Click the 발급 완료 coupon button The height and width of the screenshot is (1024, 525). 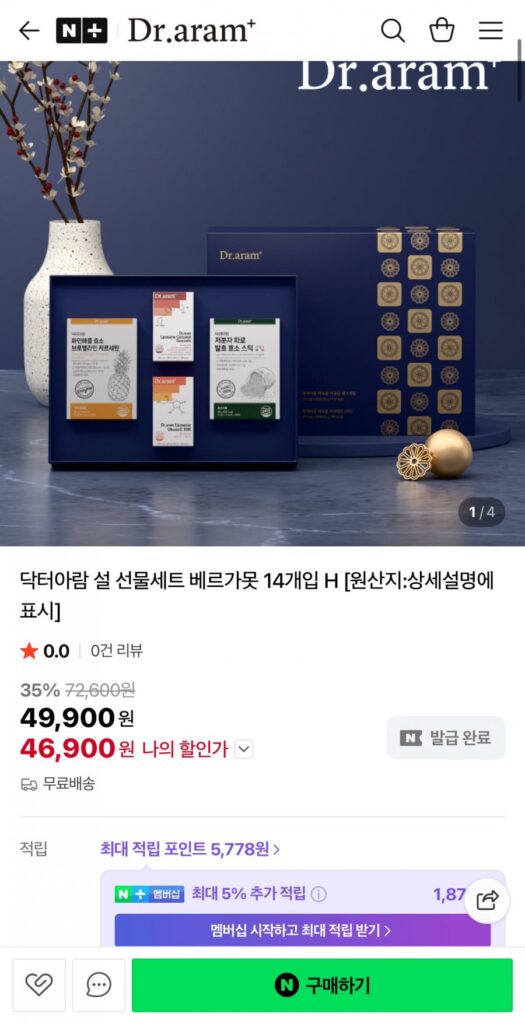446,738
